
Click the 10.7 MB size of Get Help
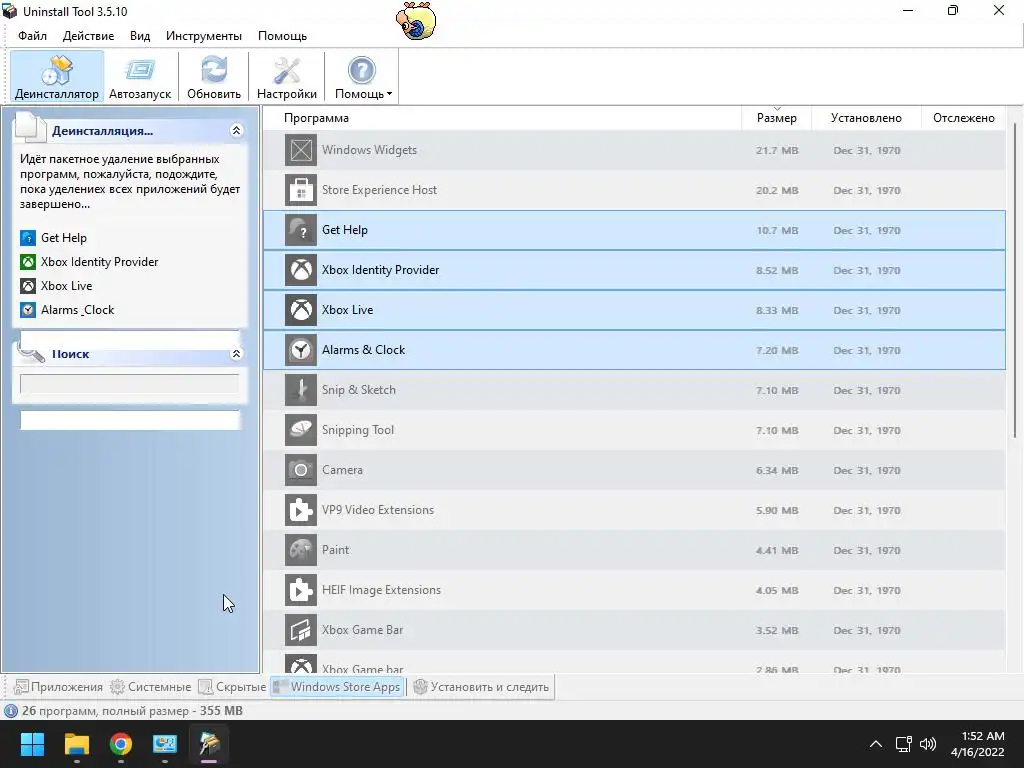pyautogui.click(x=777, y=230)
